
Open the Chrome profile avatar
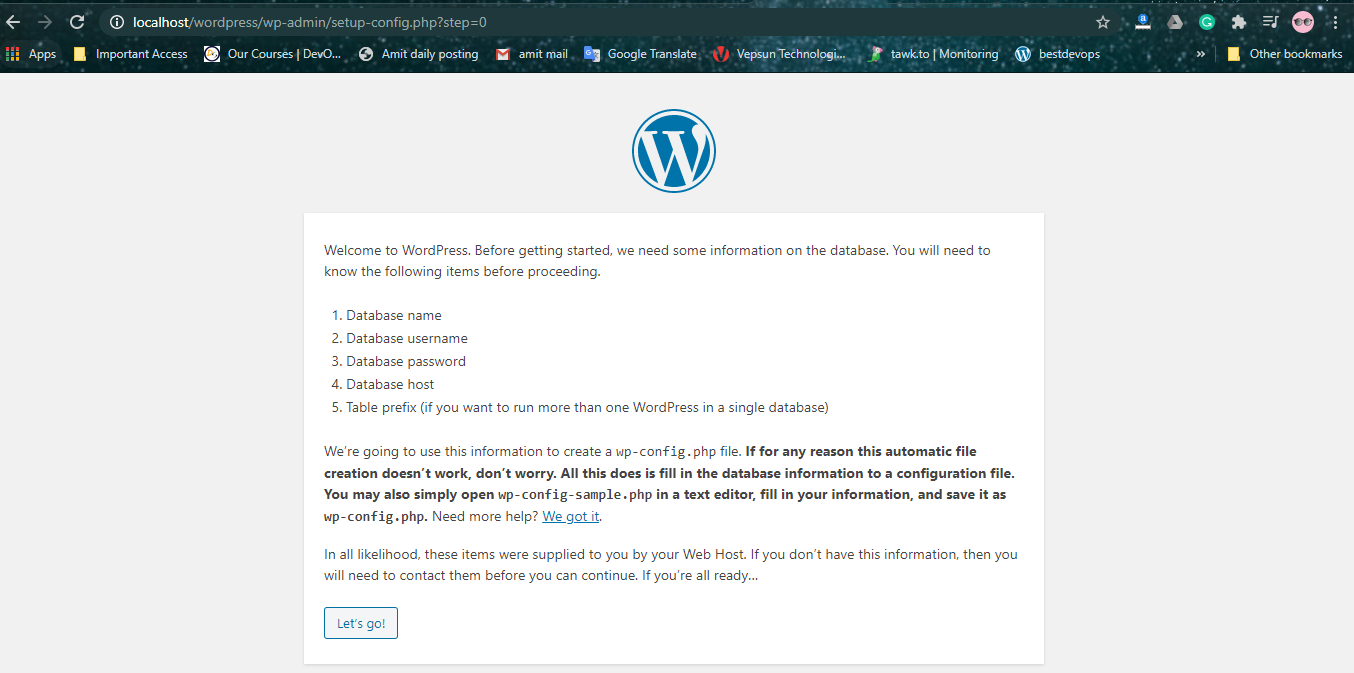(1302, 21)
